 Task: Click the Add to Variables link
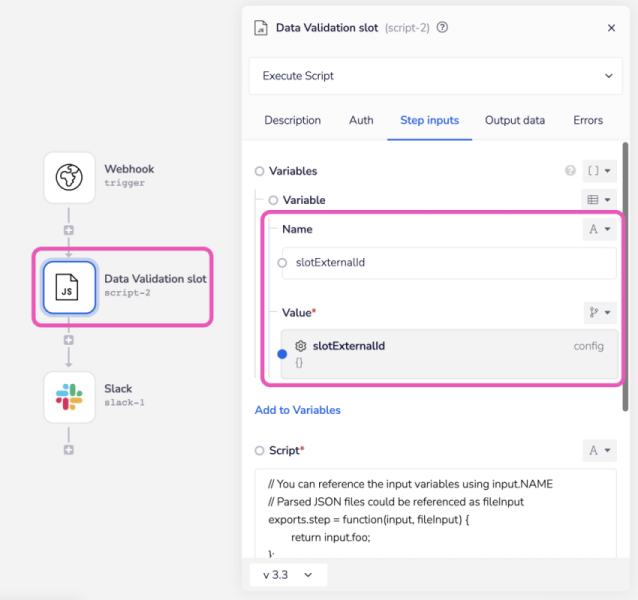click(x=297, y=410)
